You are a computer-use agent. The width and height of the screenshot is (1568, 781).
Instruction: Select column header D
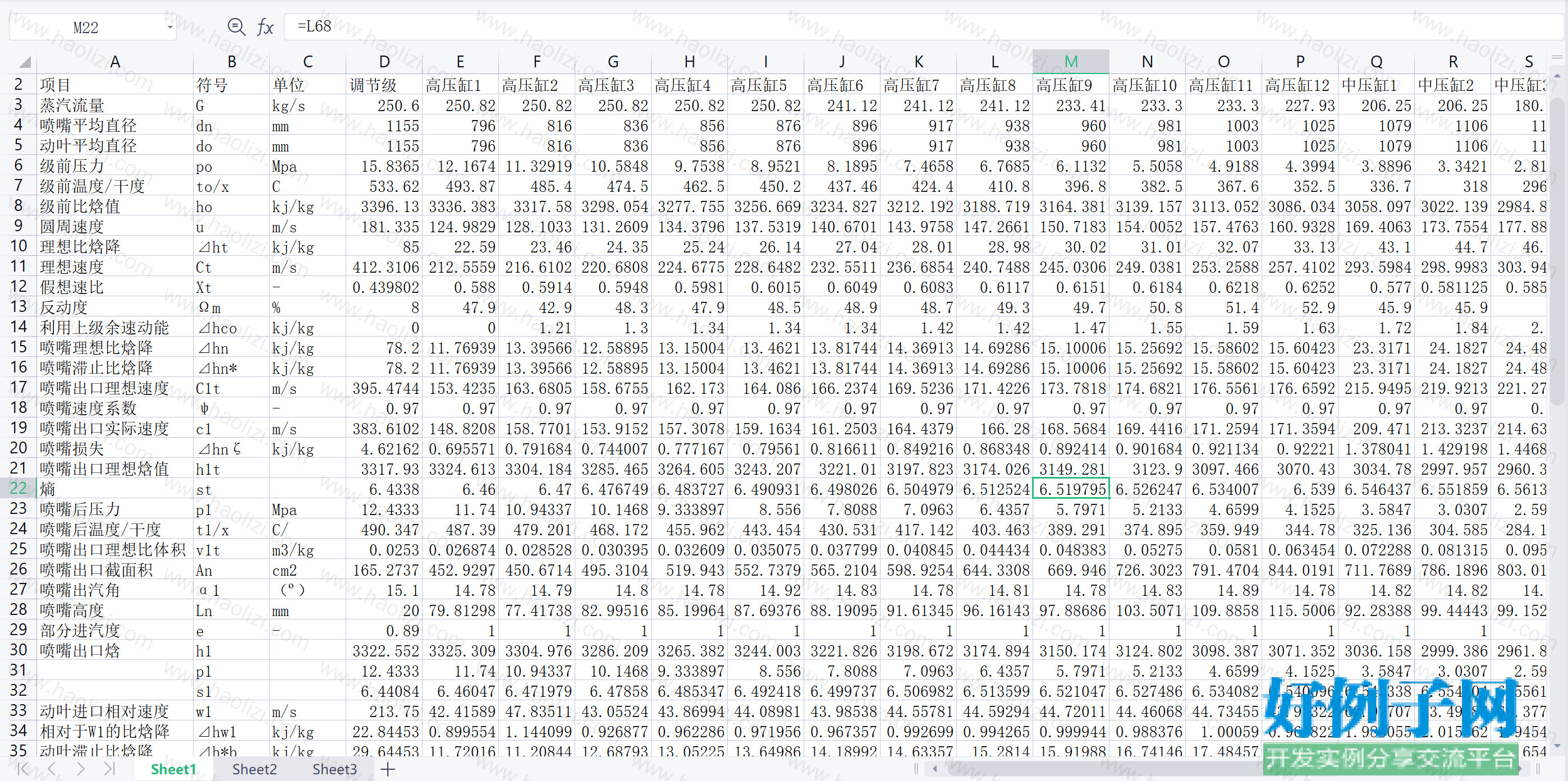[384, 62]
